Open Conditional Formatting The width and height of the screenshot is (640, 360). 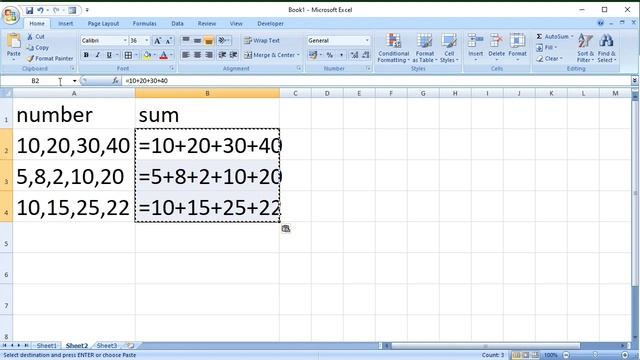393,48
